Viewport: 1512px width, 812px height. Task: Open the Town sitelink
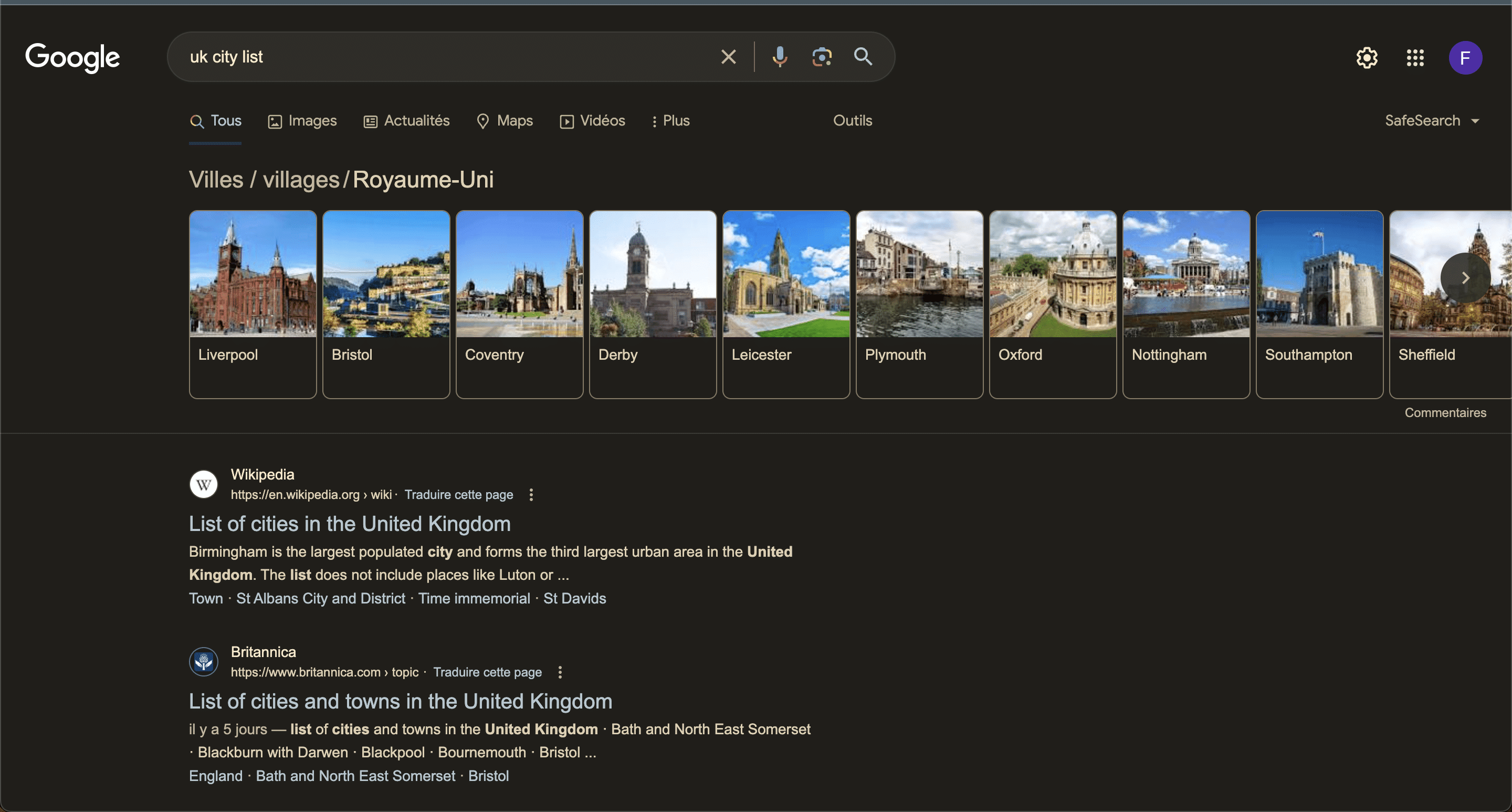click(x=206, y=598)
